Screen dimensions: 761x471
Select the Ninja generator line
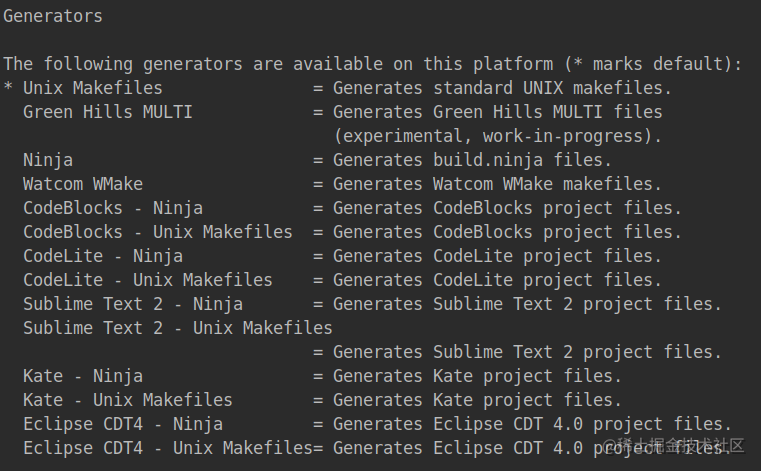(x=48, y=160)
